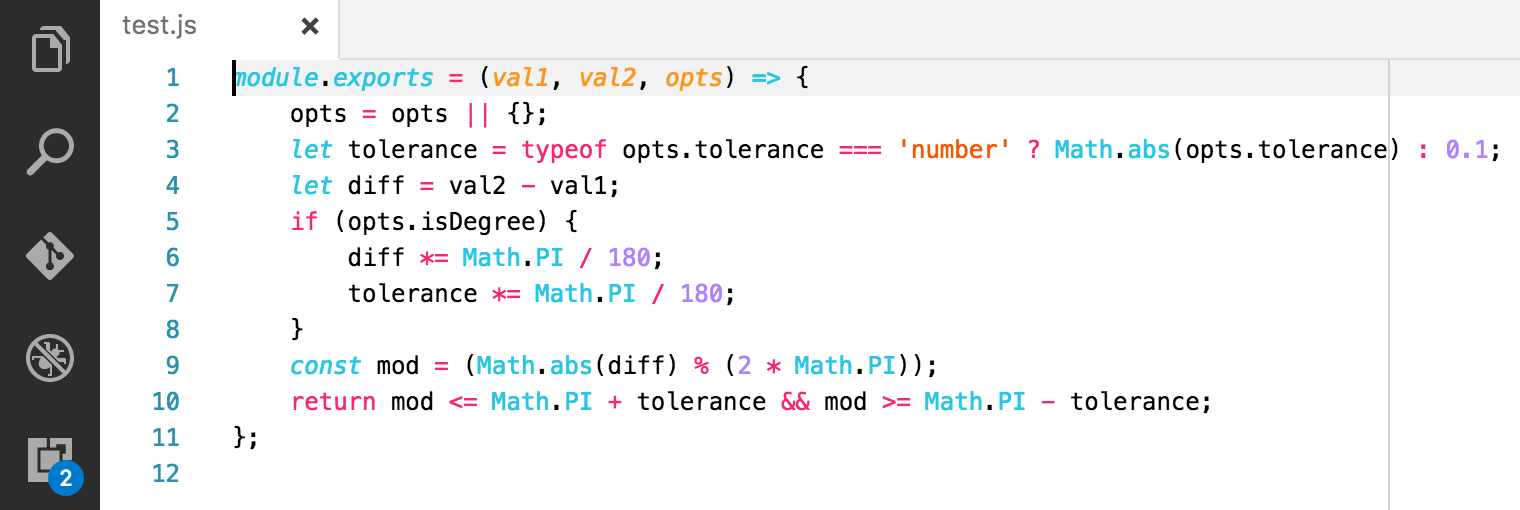Image resolution: width=1520 pixels, height=510 pixels.
Task: Click line number 4 in the gutter
Action: click(x=172, y=186)
